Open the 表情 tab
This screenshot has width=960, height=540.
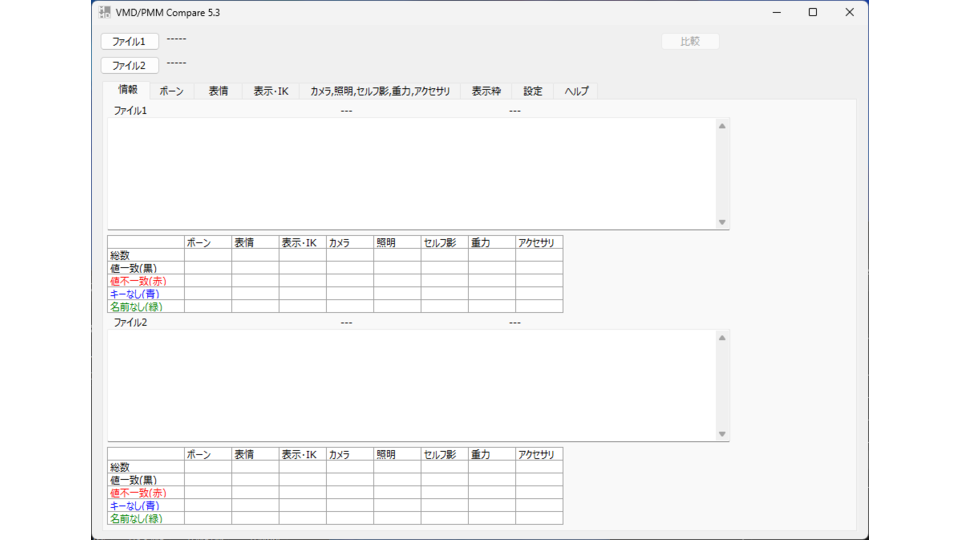point(218,91)
